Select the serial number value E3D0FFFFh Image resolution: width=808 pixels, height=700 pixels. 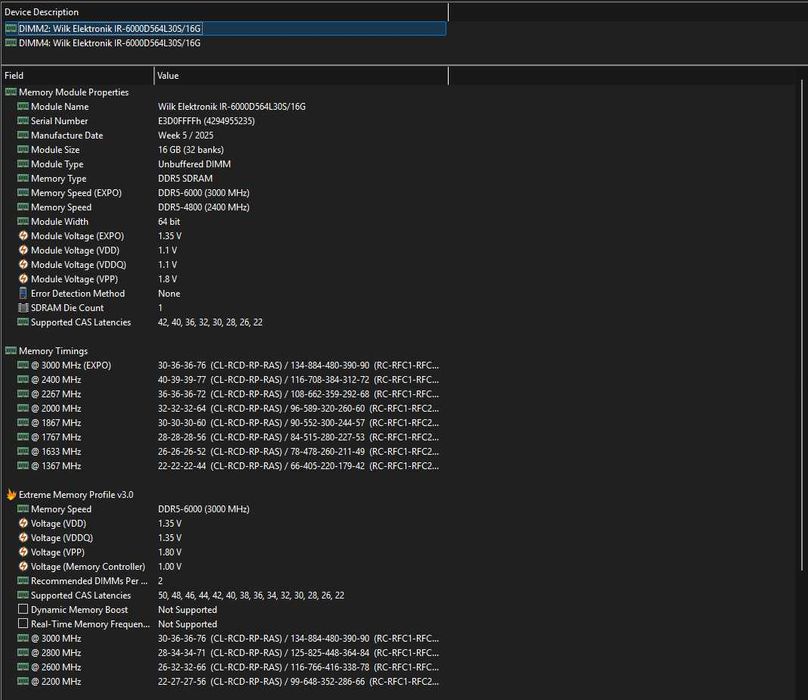pyautogui.click(x=206, y=121)
